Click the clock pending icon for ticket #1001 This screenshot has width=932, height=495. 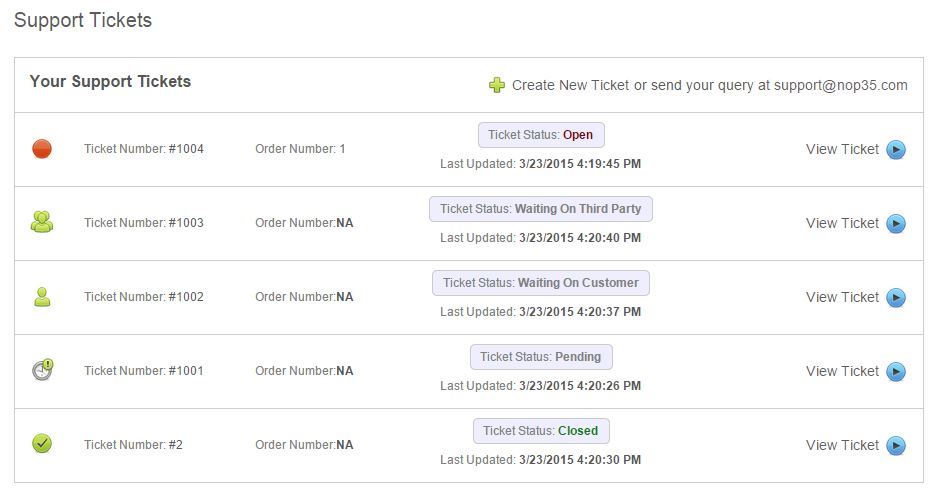pyautogui.click(x=41, y=370)
